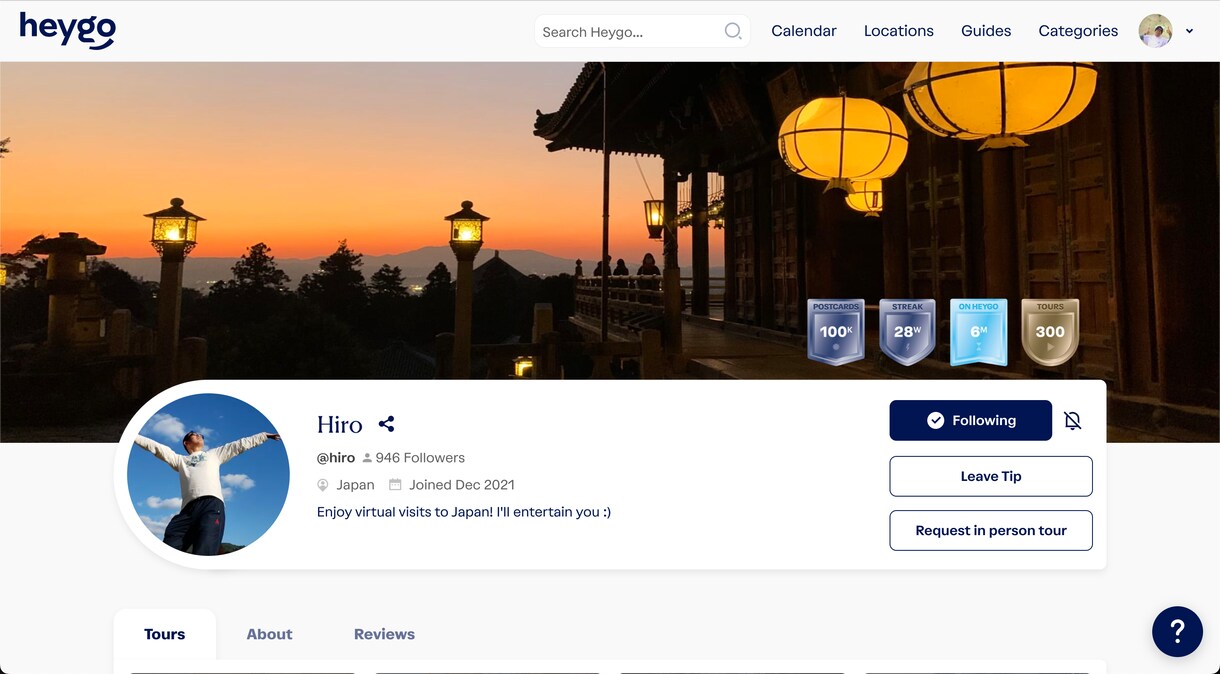This screenshot has height=674, width=1220.
Task: Switch to the About tab
Action: click(x=270, y=634)
